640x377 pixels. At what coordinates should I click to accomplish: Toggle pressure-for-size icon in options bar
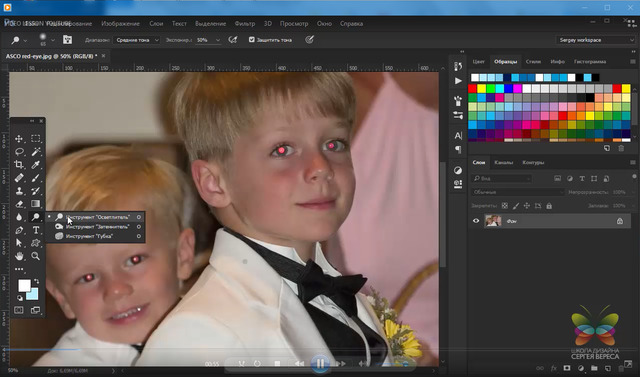coord(309,40)
